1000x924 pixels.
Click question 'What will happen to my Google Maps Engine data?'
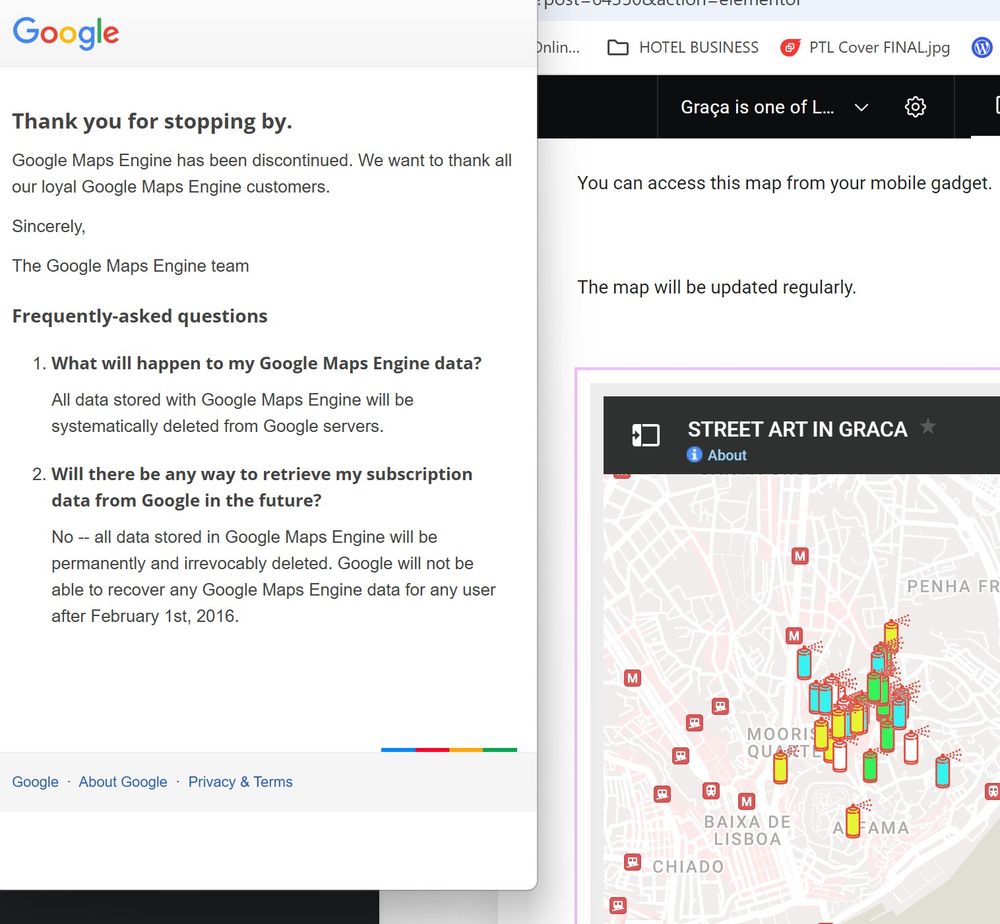click(267, 363)
